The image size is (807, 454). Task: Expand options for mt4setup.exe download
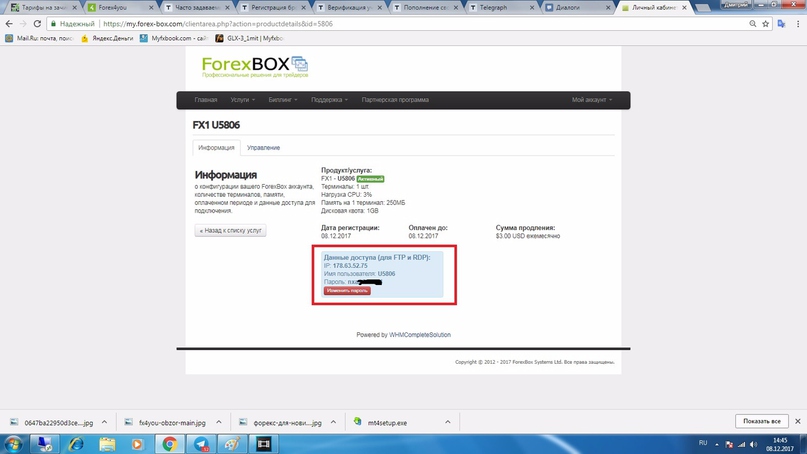(448, 422)
